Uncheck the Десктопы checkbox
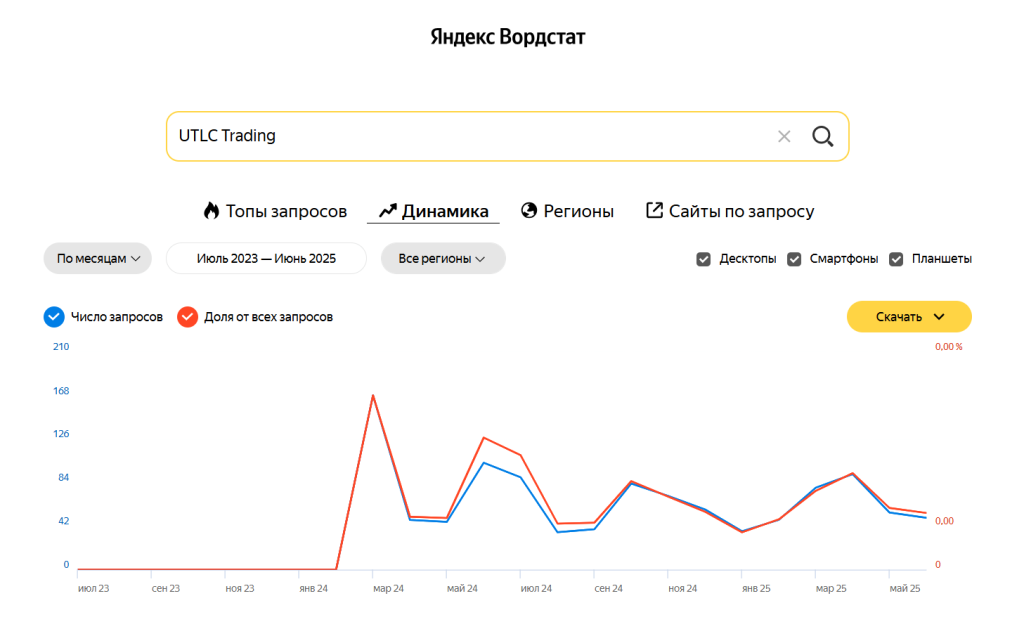The width and height of the screenshot is (1024, 622). coord(704,259)
